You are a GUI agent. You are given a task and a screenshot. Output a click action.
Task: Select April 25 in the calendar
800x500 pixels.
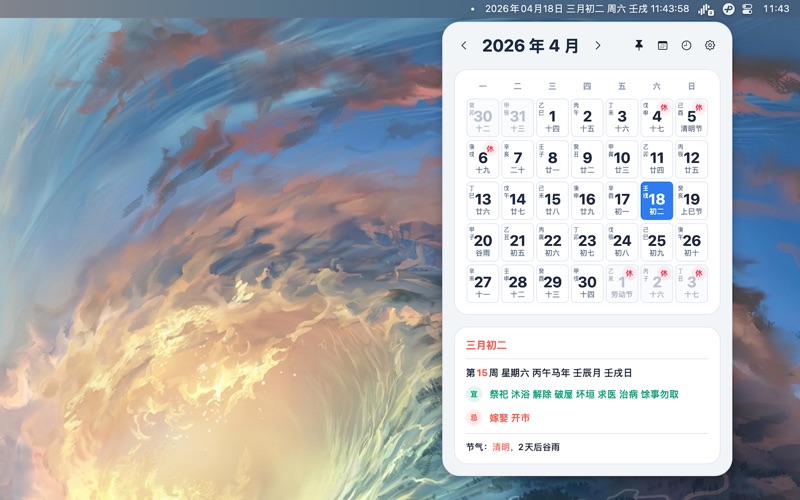coord(657,242)
